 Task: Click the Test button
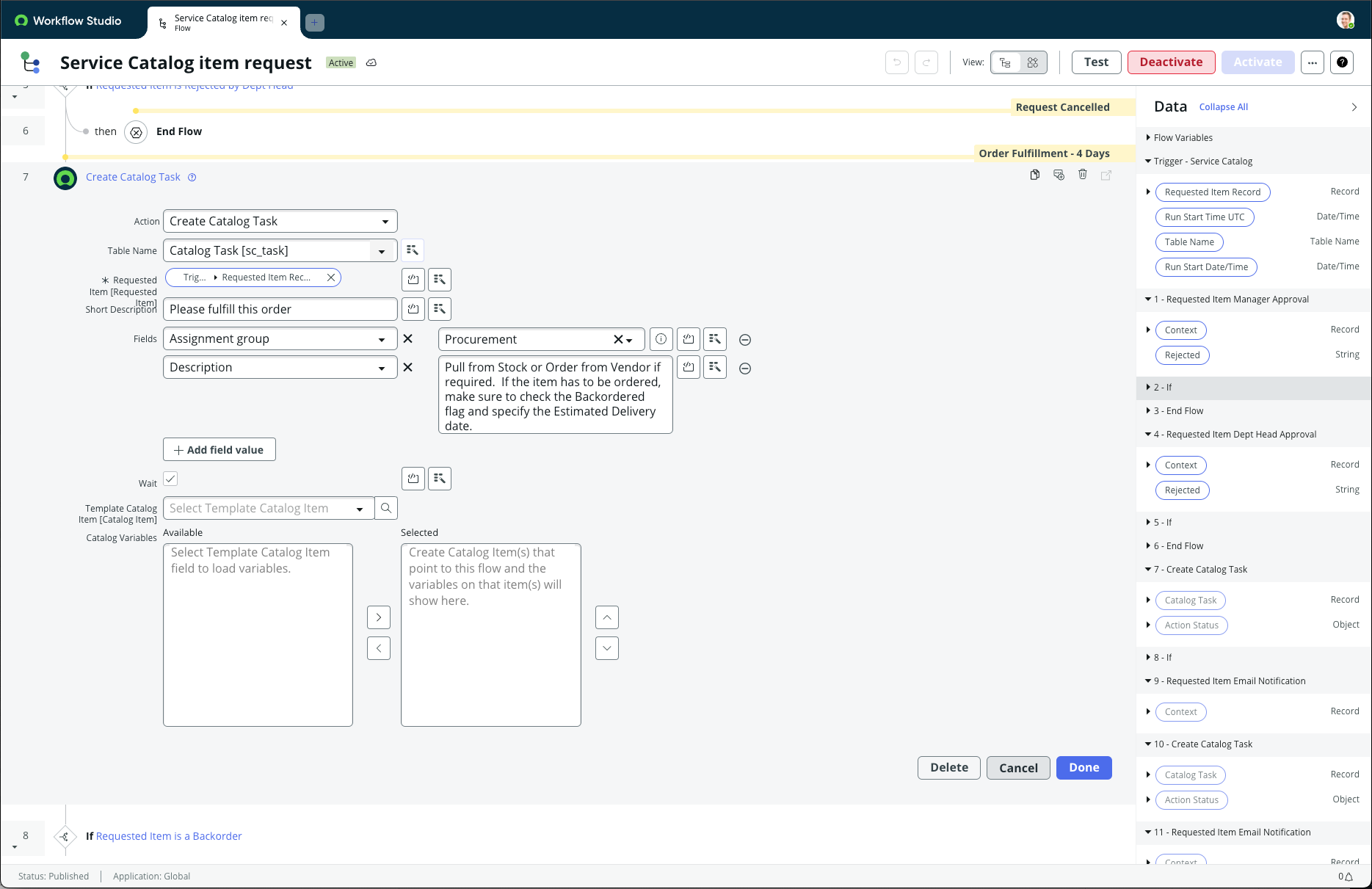pyautogui.click(x=1097, y=62)
